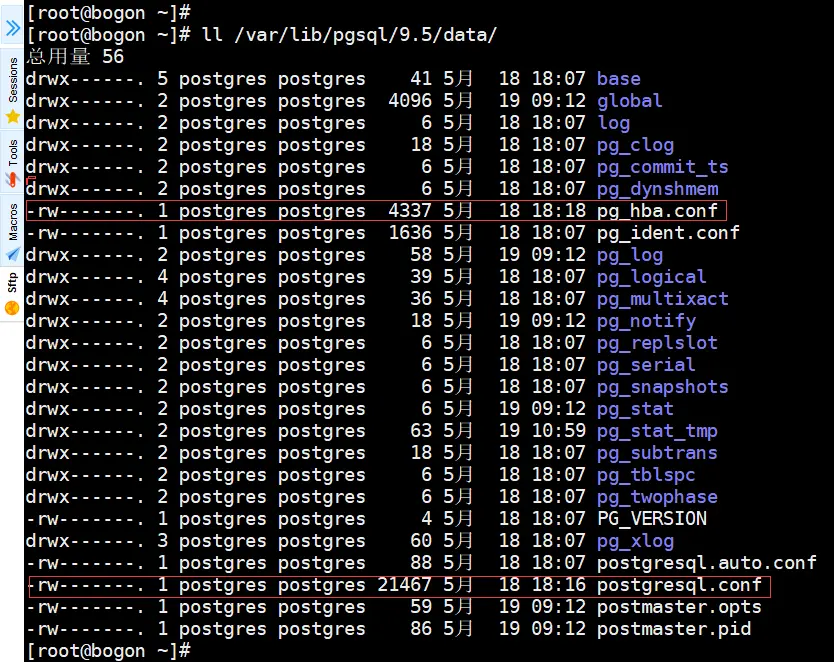Select the 'pg_logical' directory name
The height and width of the screenshot is (662, 834).
(x=652, y=277)
